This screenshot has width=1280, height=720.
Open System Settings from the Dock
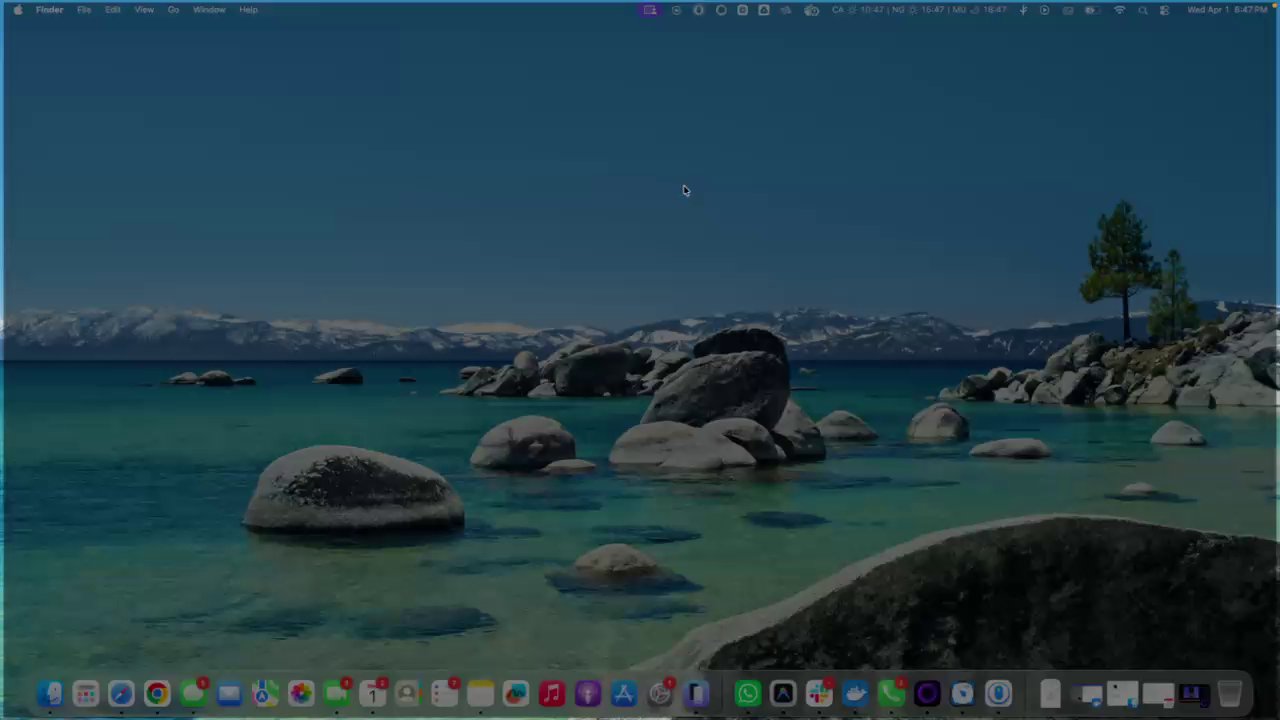(660, 694)
